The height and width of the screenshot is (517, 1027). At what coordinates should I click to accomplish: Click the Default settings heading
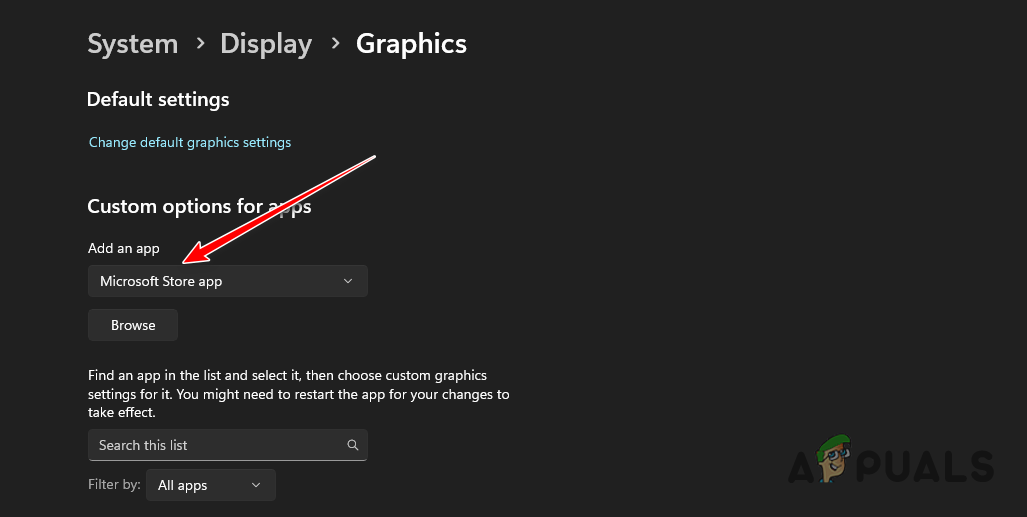pos(158,99)
